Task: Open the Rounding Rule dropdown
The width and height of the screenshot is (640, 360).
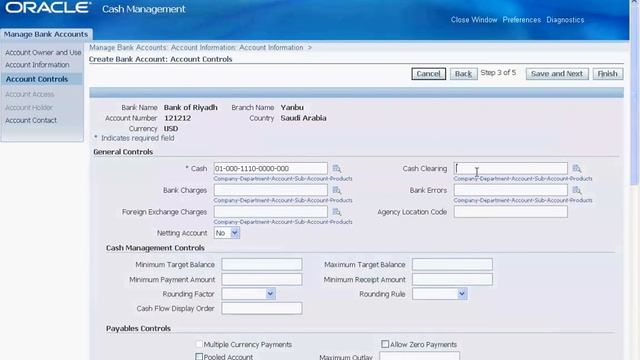Action: coord(439,294)
